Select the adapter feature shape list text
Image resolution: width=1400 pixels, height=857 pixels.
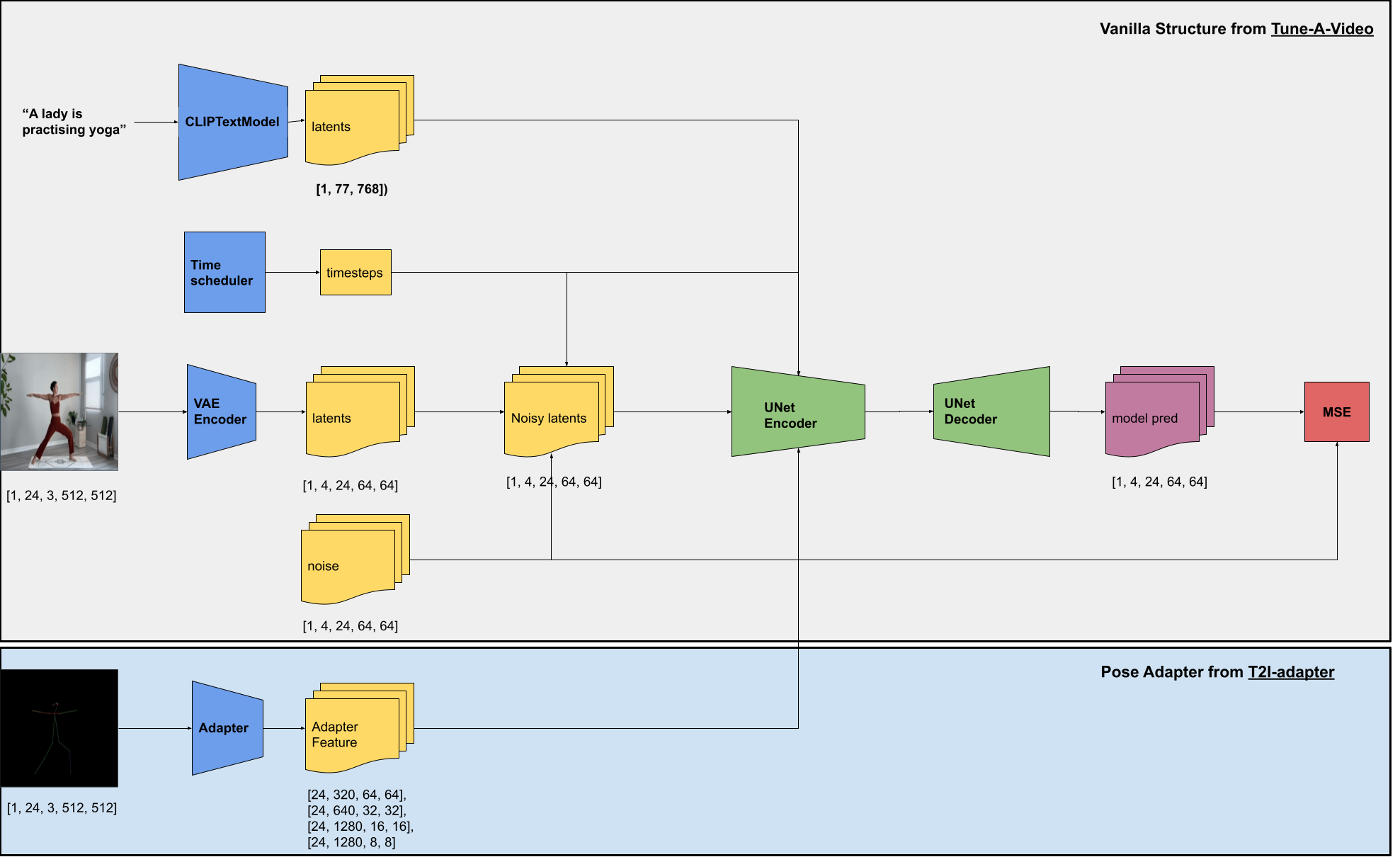(x=359, y=818)
